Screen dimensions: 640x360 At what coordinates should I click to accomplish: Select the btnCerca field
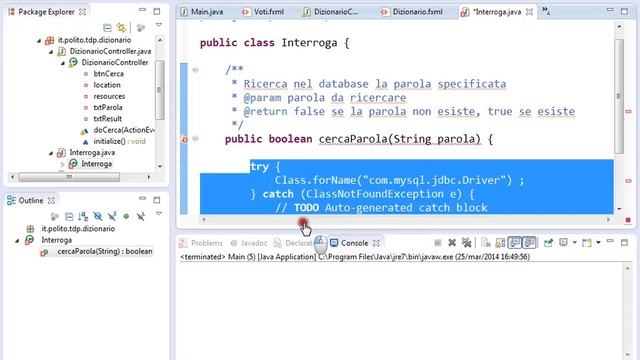[108, 74]
